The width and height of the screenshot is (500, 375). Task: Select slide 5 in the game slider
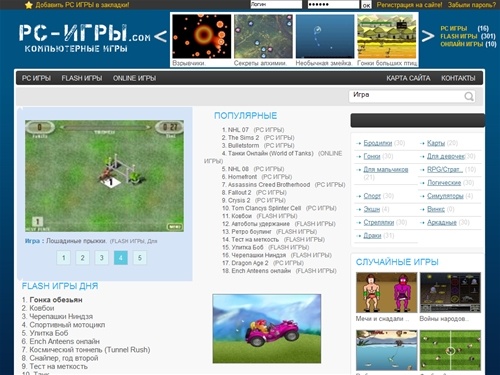[x=140, y=258]
